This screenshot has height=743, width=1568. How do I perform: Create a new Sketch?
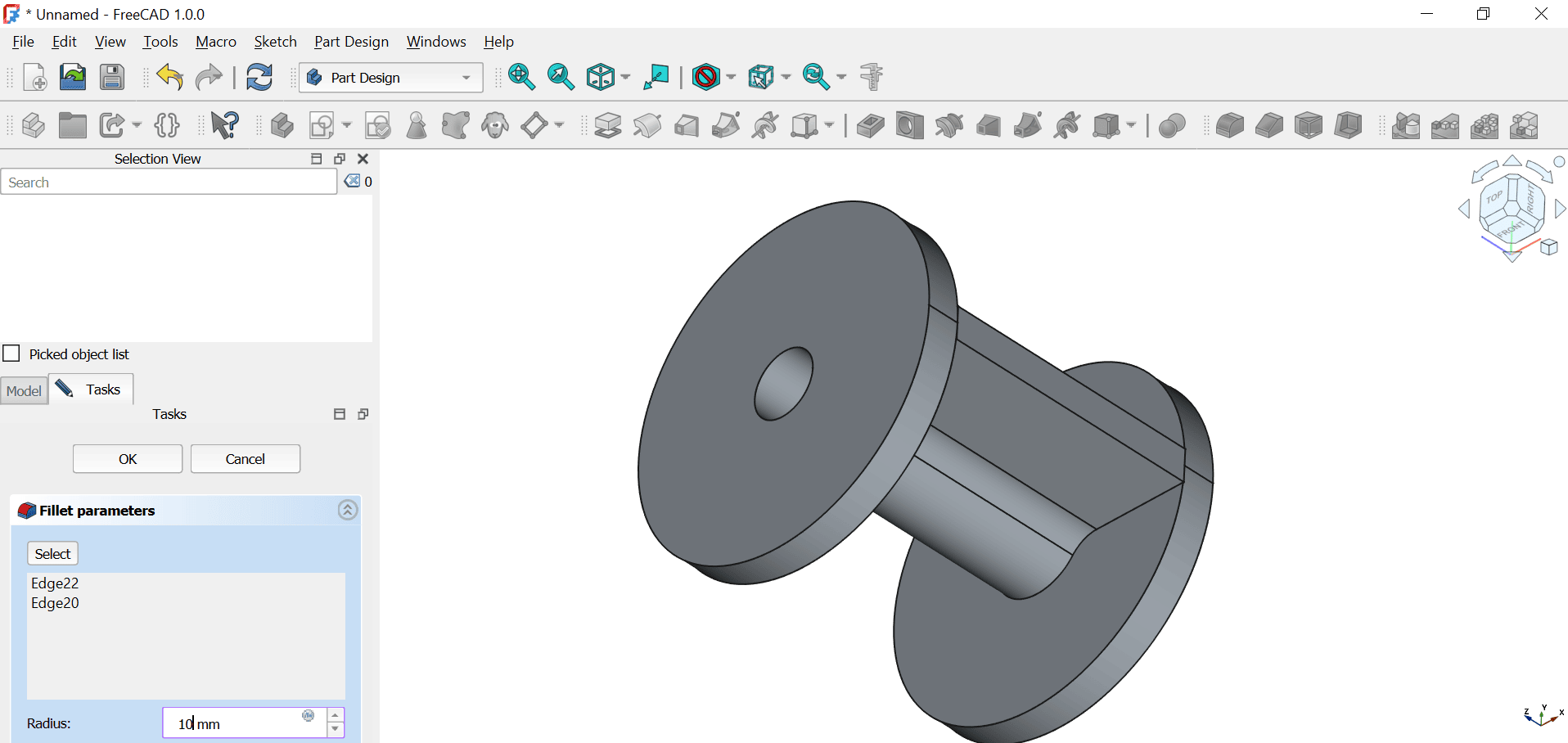coord(322,125)
